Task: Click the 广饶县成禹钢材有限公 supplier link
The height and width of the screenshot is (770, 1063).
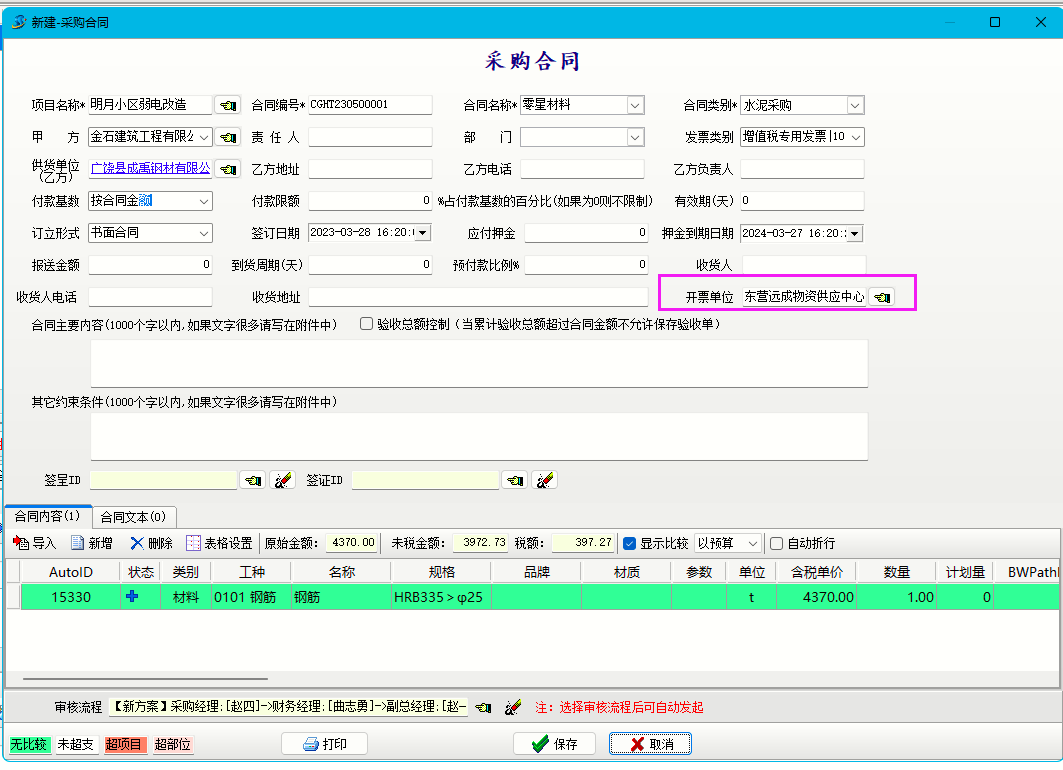Action: (x=150, y=168)
